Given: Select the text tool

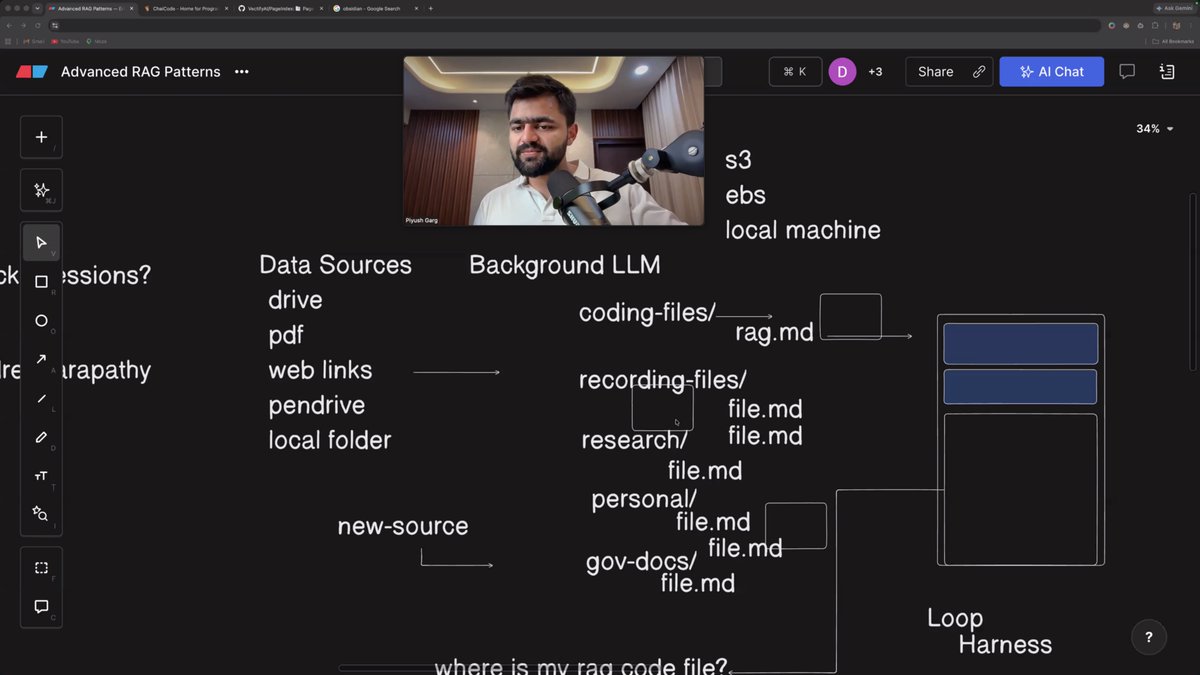Looking at the screenshot, I should point(41,476).
